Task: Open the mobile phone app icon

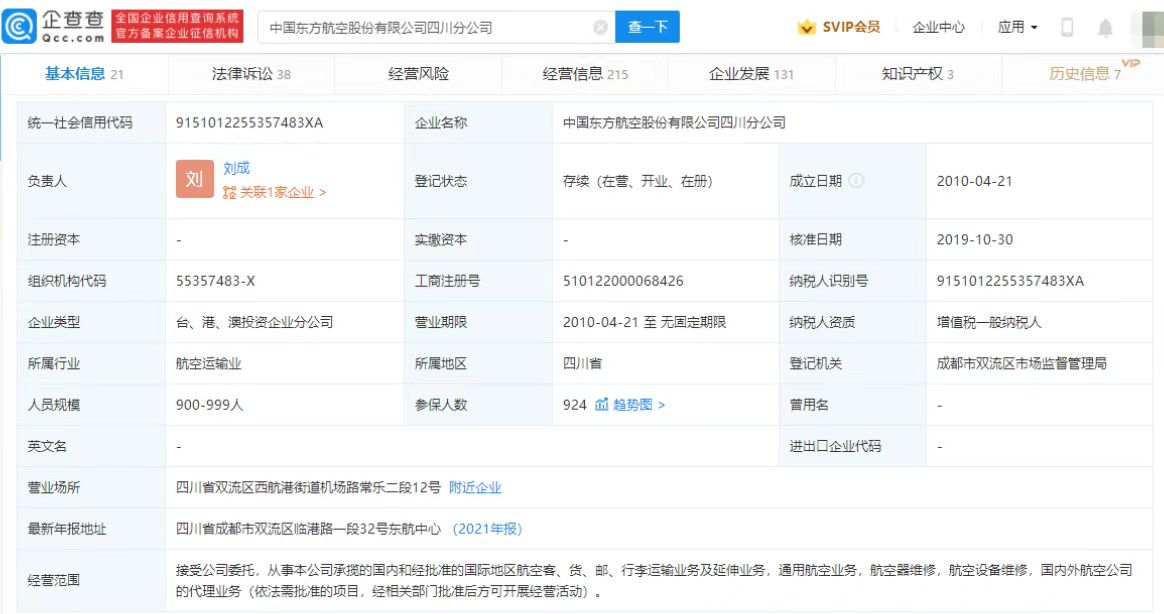Action: tap(1067, 27)
